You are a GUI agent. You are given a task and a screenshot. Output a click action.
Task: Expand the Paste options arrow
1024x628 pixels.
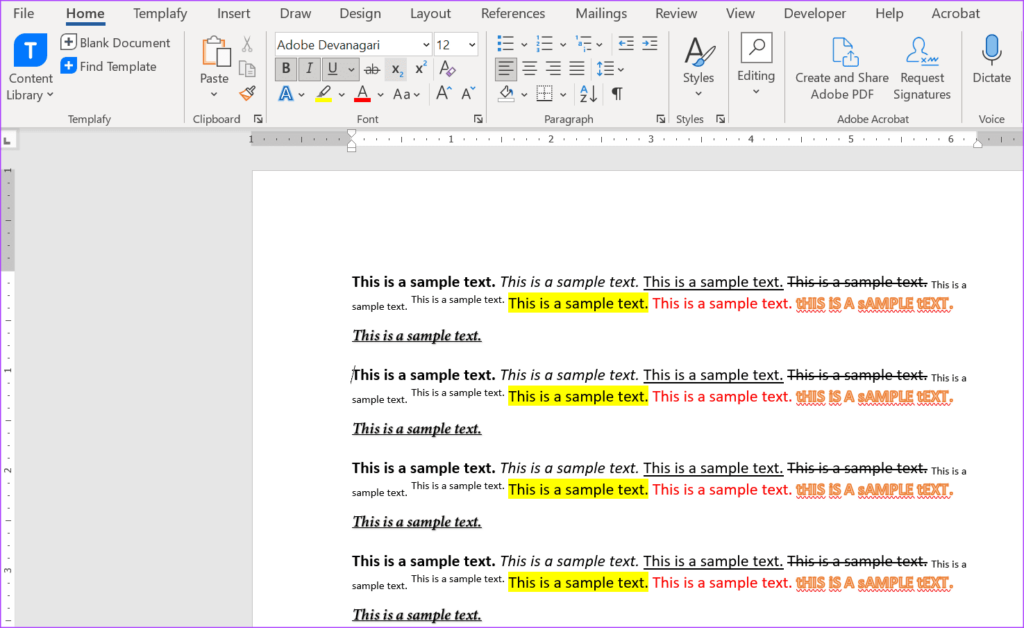(x=214, y=95)
